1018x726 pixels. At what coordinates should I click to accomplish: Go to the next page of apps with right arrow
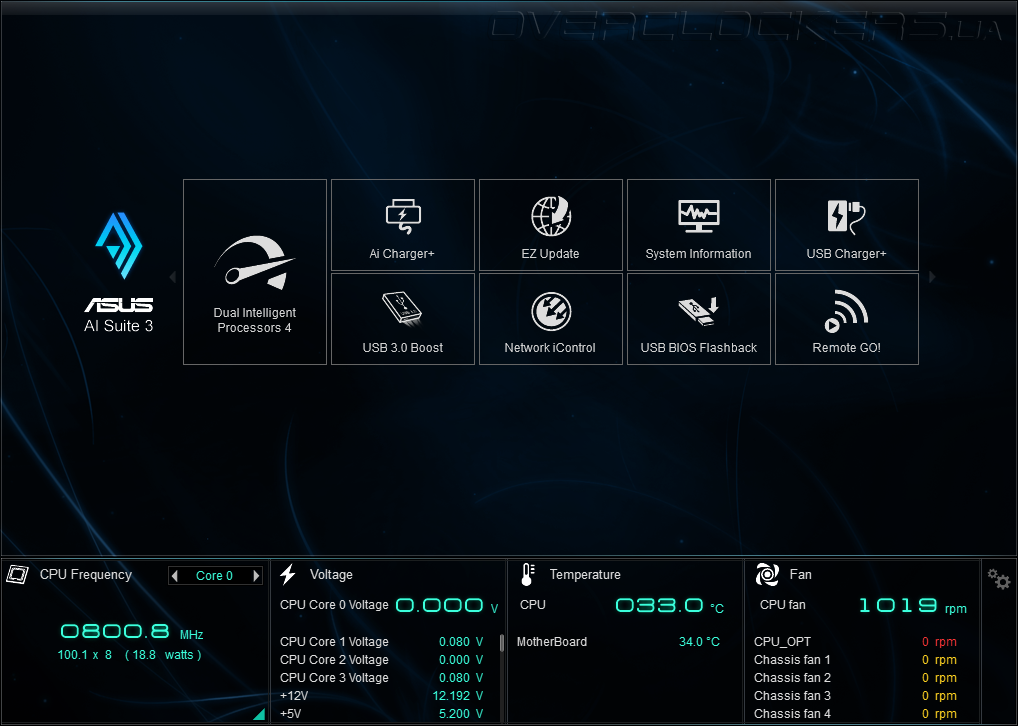(x=932, y=277)
